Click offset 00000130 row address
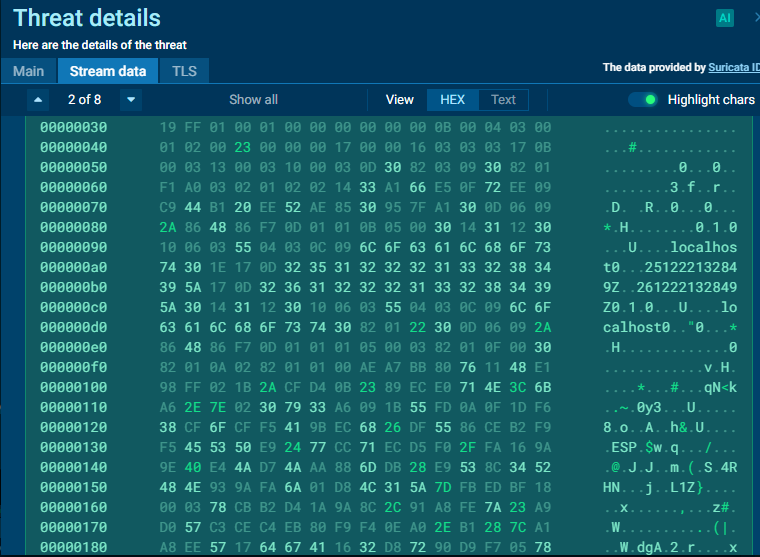 tap(73, 445)
